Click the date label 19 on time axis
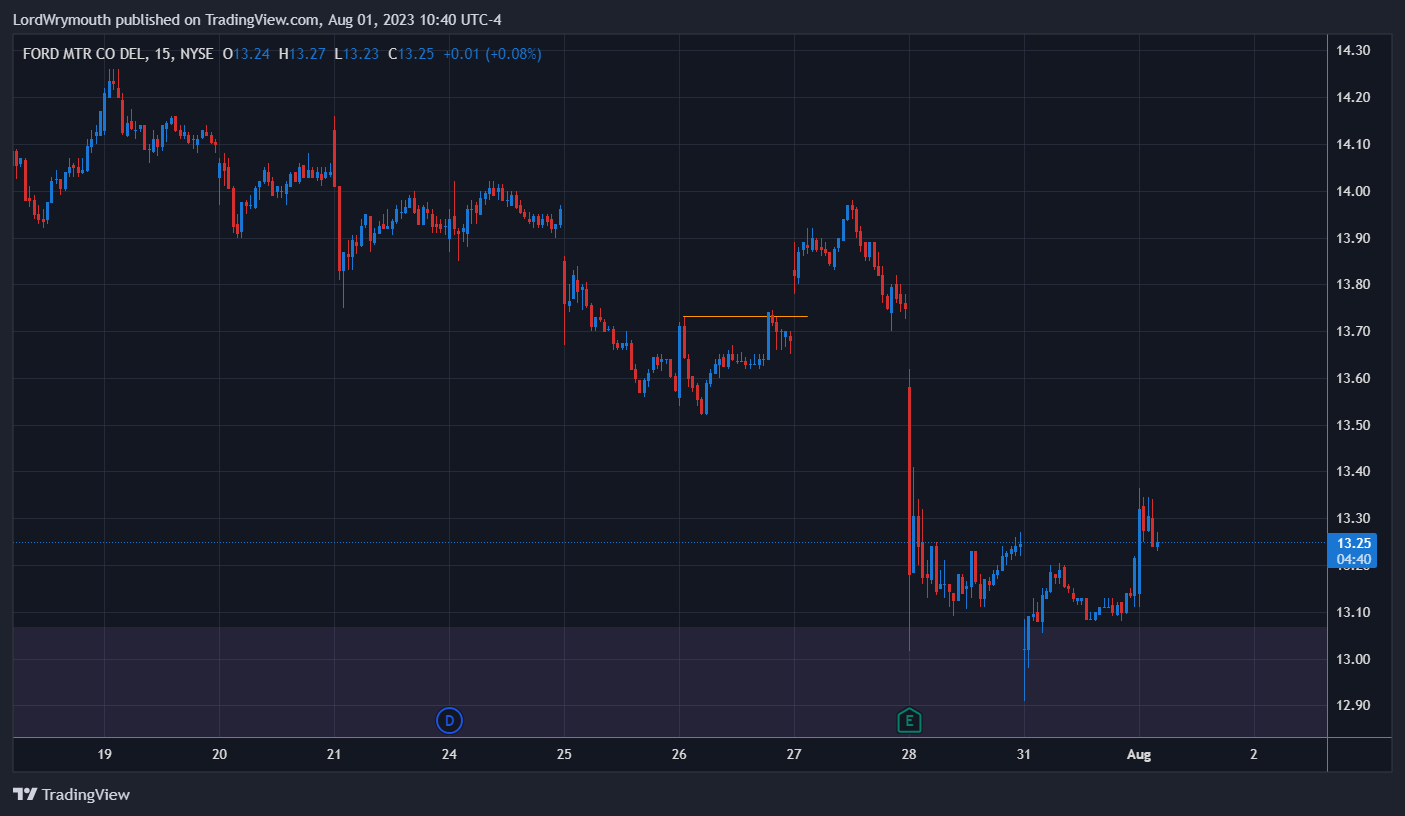The height and width of the screenshot is (816, 1405). [x=104, y=755]
